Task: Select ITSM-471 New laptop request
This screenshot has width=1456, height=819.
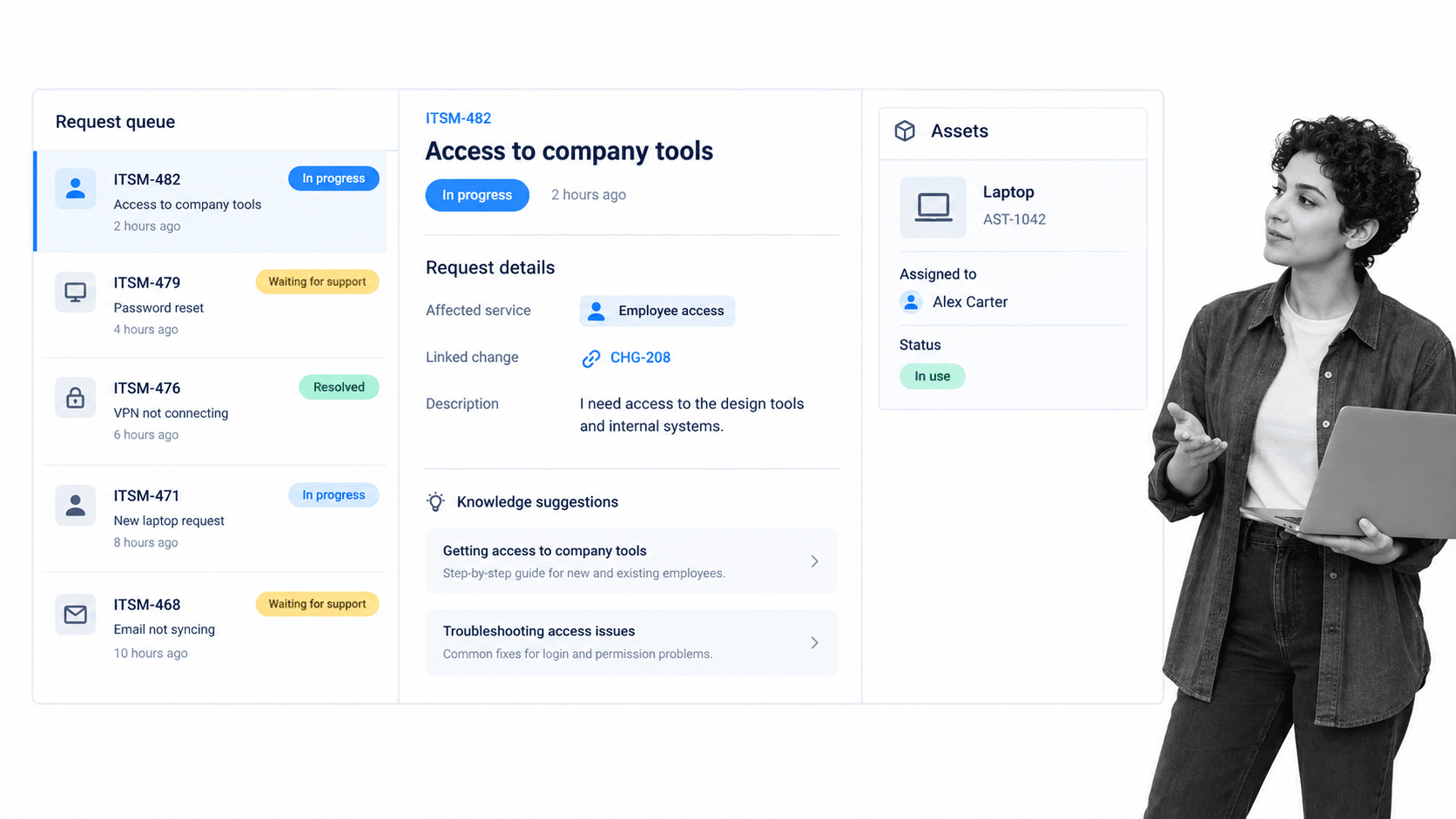Action: tap(215, 518)
